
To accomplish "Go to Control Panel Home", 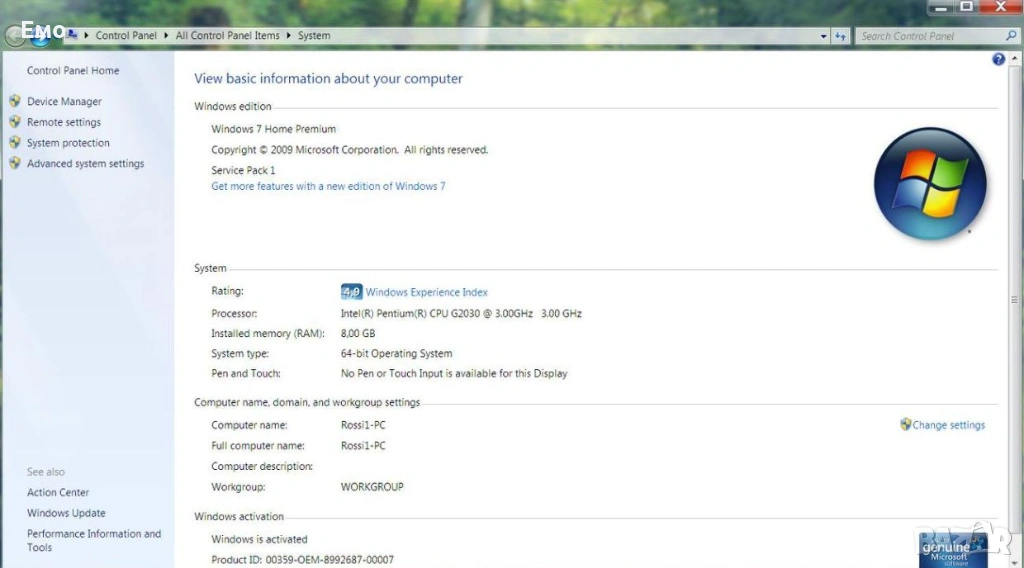I will [73, 70].
